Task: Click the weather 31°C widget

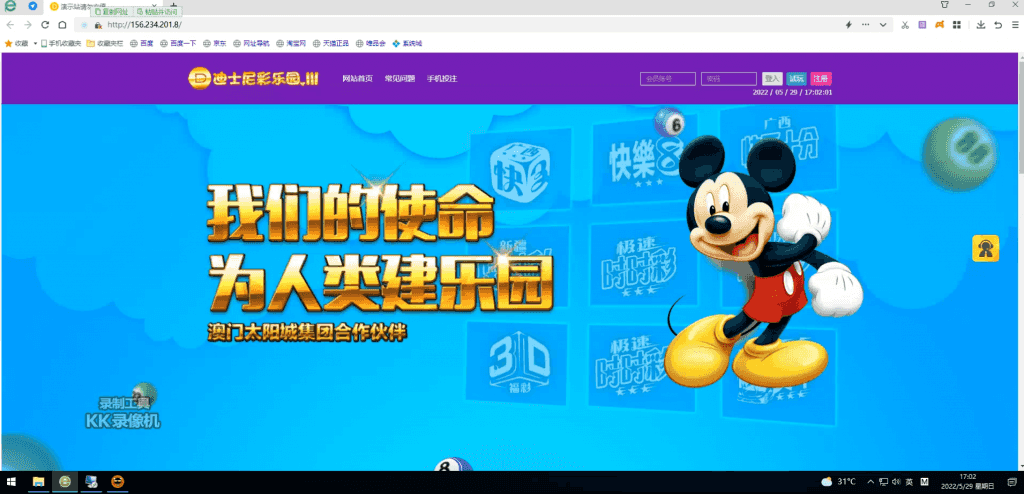Action: 839,482
